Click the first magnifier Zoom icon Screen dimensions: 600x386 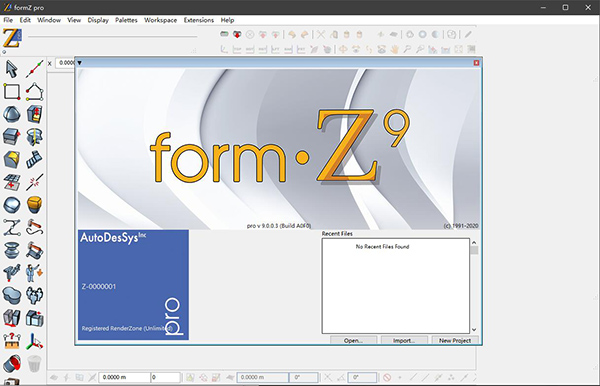click(x=407, y=49)
